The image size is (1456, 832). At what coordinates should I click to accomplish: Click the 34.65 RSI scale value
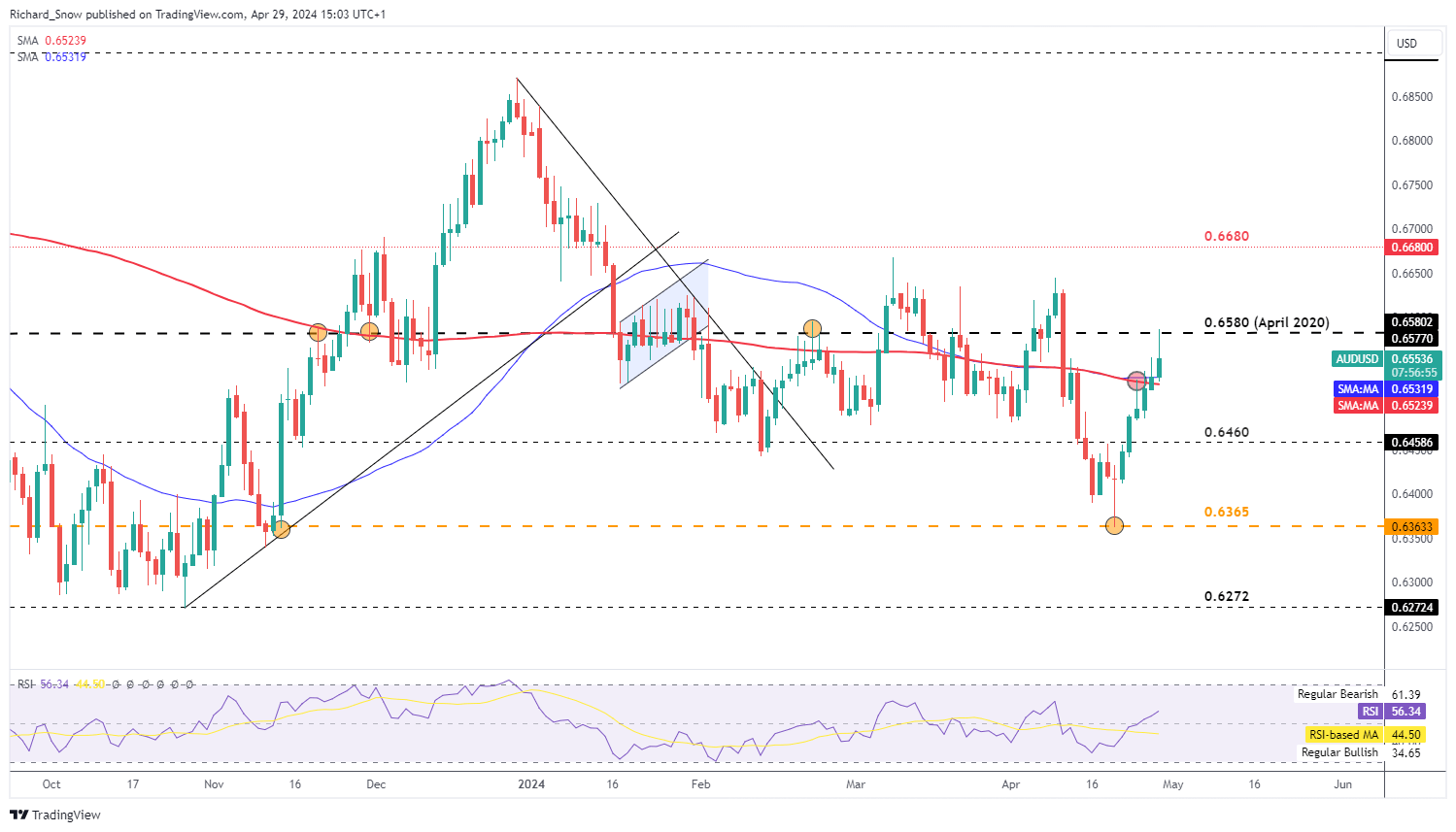(x=1406, y=753)
